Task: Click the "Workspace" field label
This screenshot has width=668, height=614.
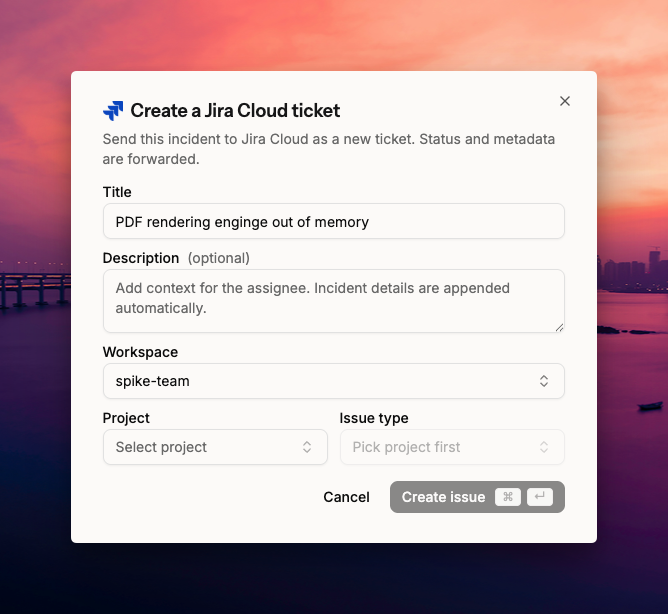Action: pyautogui.click(x=140, y=352)
